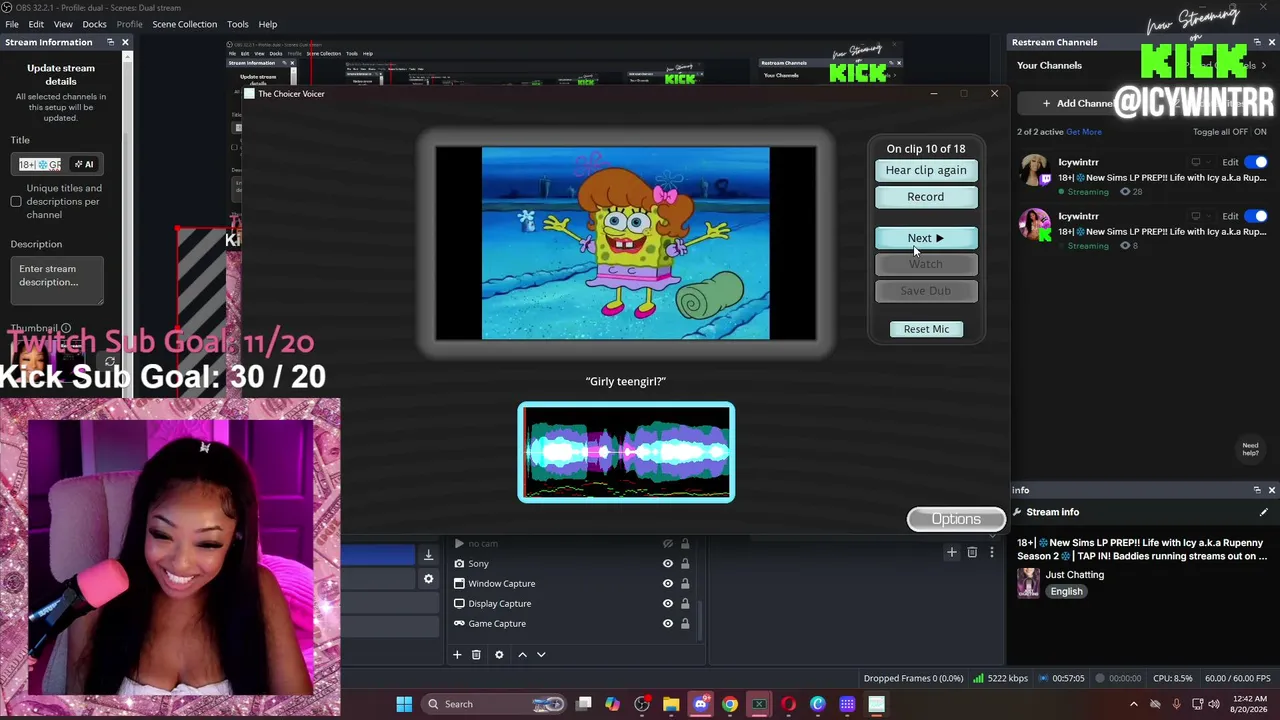This screenshot has width=1280, height=720.
Task: Open the Help menu
Action: tap(268, 24)
